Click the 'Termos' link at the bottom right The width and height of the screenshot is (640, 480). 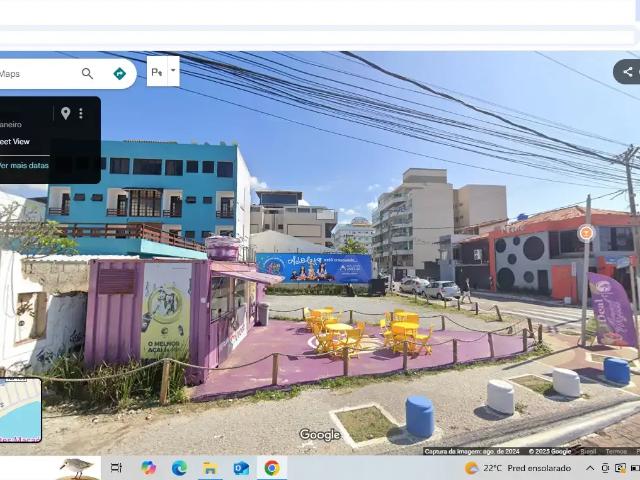(616, 451)
